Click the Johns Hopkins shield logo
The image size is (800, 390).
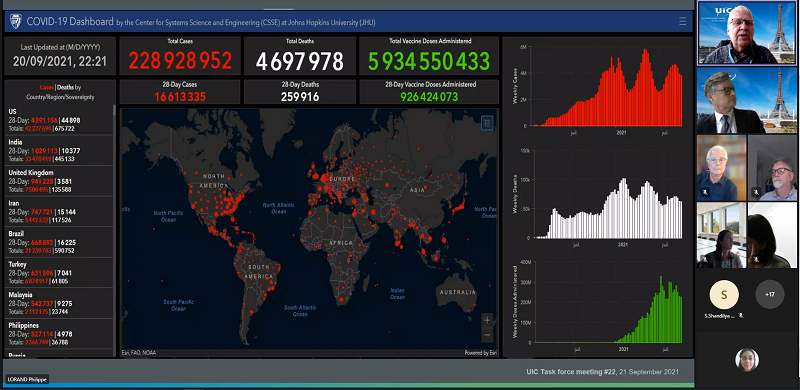(16, 21)
